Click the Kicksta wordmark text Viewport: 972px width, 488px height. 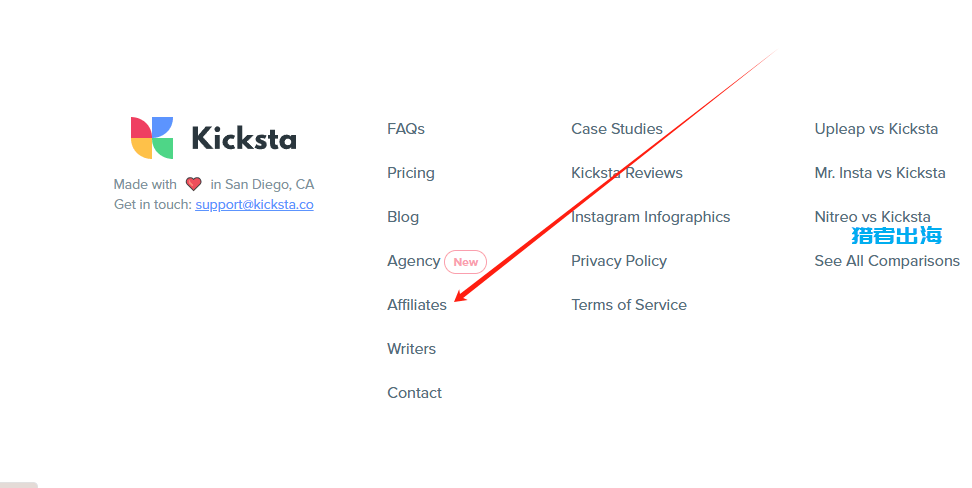click(x=244, y=138)
